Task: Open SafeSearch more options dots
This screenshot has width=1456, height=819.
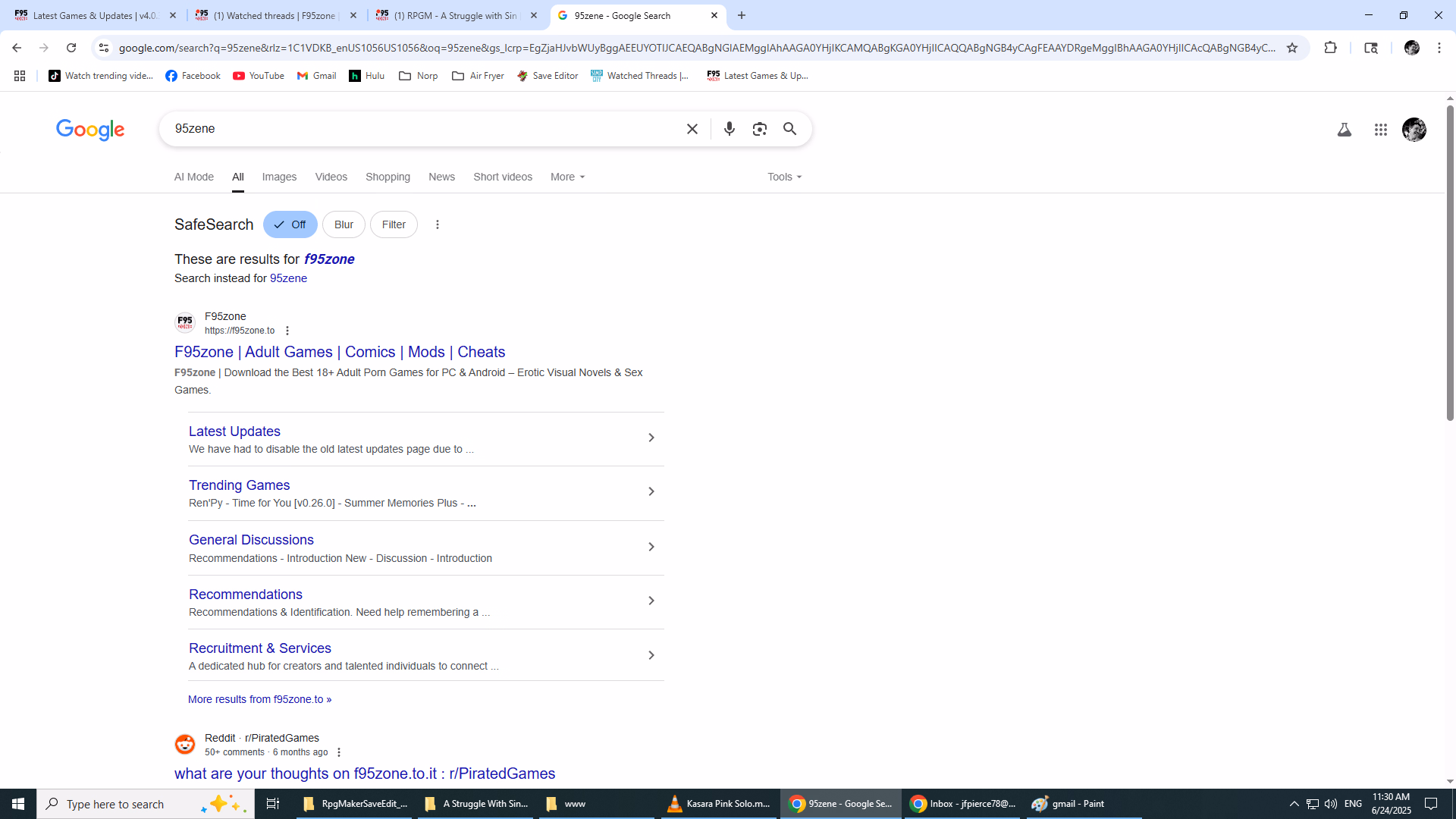Action: pos(437,224)
